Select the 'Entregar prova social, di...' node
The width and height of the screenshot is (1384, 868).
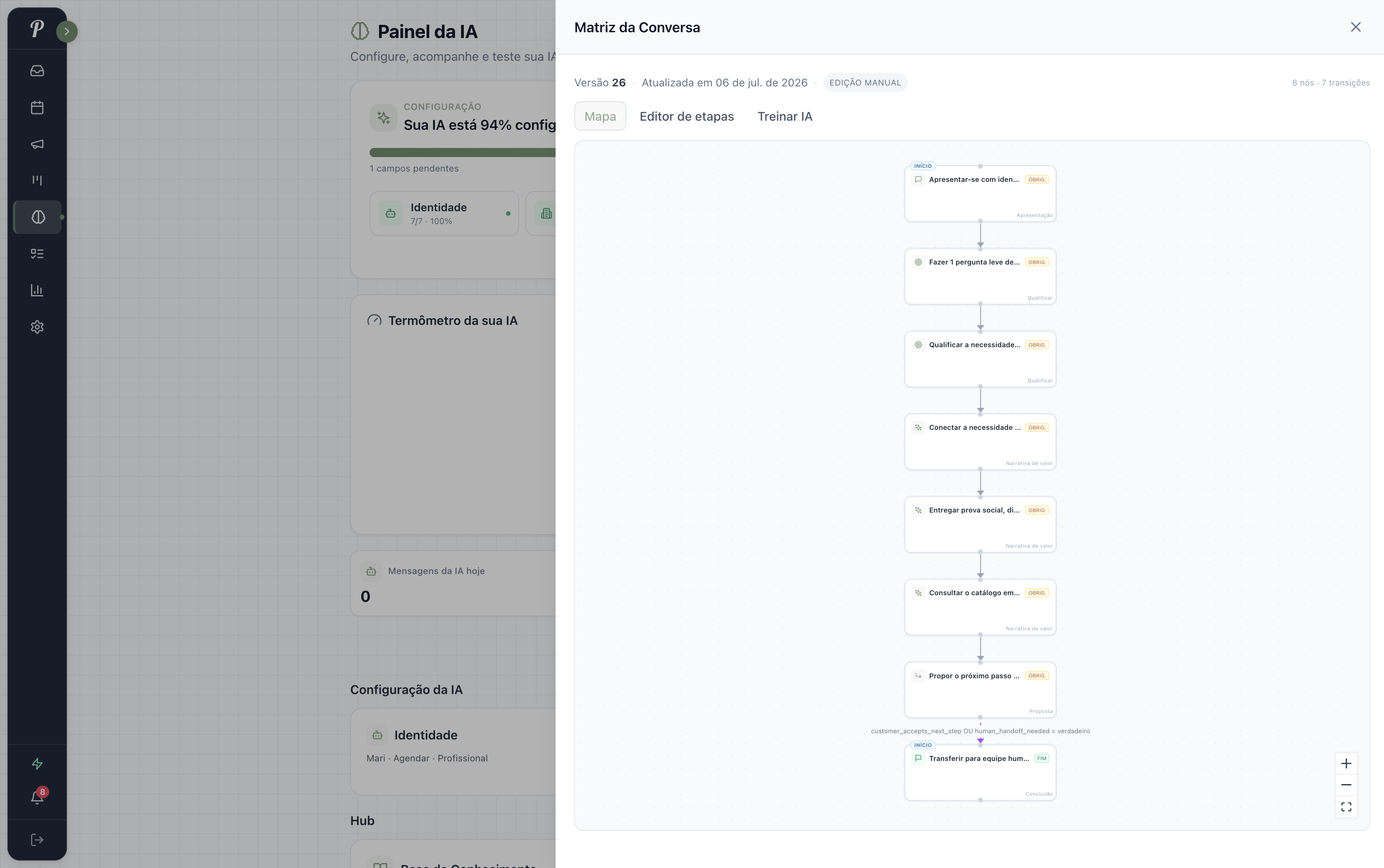tap(980, 524)
